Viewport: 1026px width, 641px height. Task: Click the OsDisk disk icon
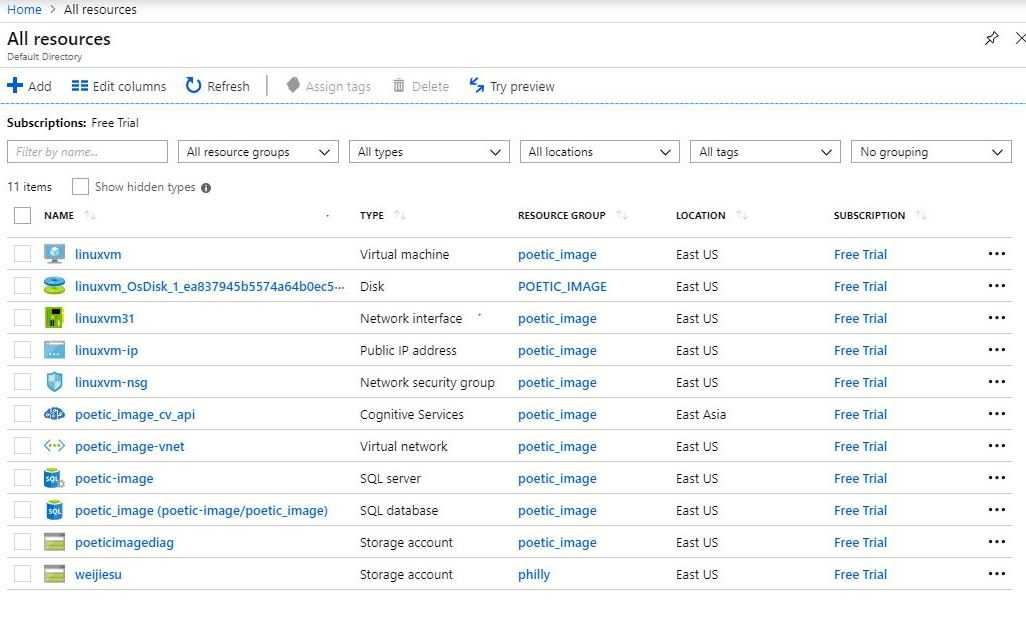(x=54, y=286)
